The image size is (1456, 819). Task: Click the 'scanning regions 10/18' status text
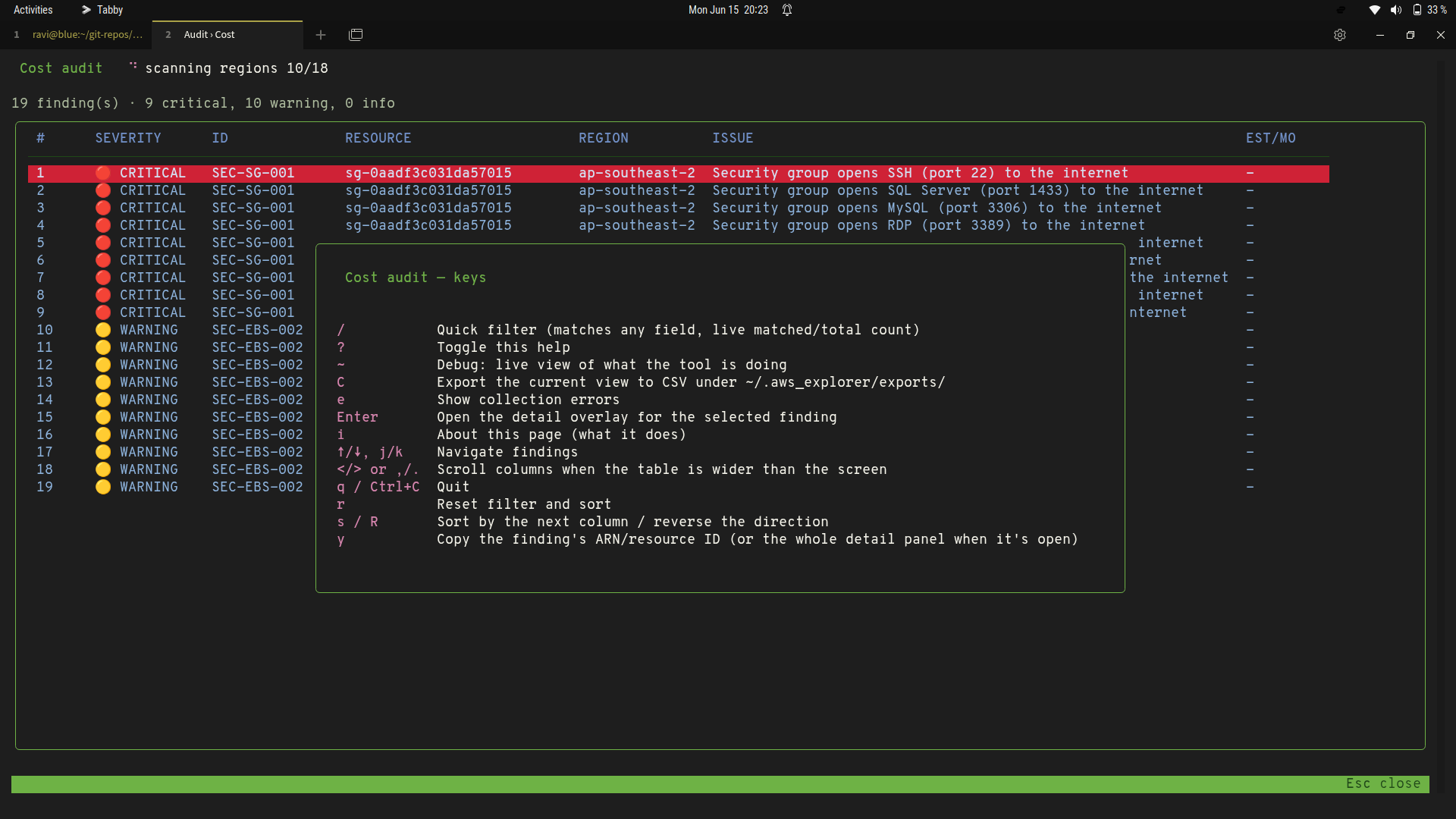point(237,68)
